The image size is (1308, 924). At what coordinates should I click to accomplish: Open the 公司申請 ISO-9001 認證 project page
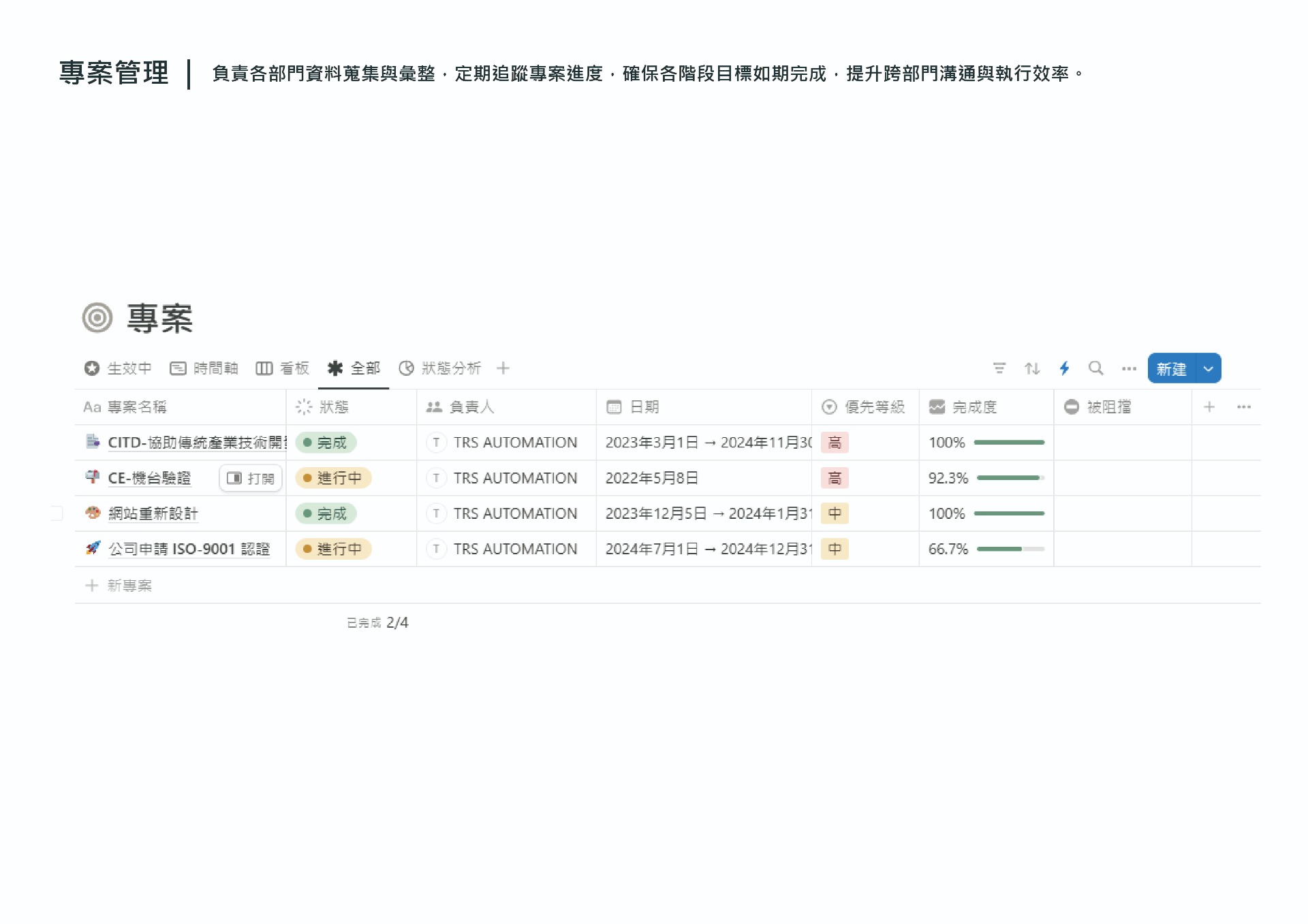pyautogui.click(x=189, y=549)
